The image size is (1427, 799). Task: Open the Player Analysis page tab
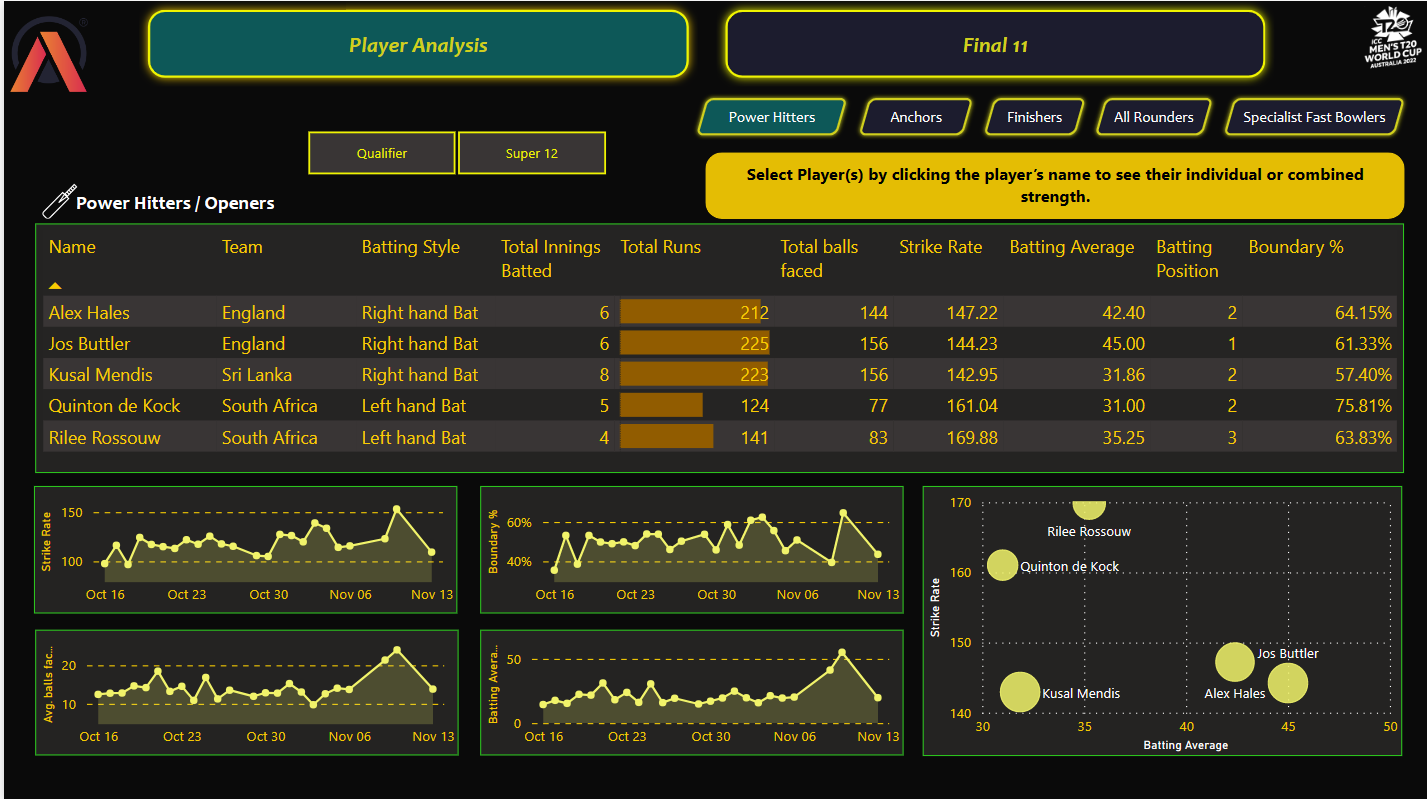tap(418, 45)
